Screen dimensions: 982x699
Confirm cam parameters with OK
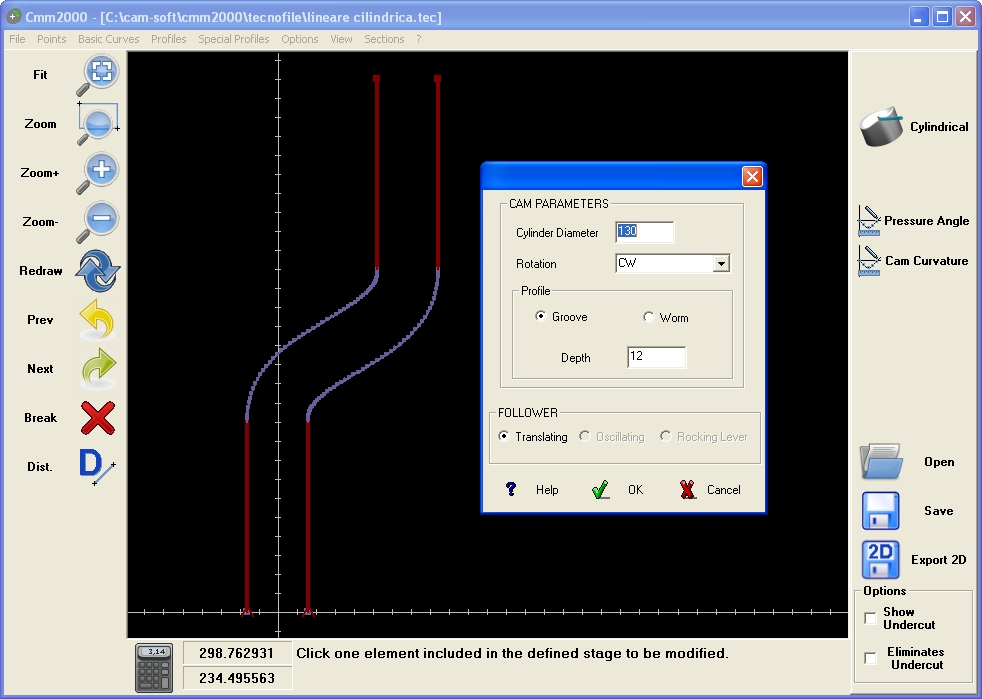618,490
